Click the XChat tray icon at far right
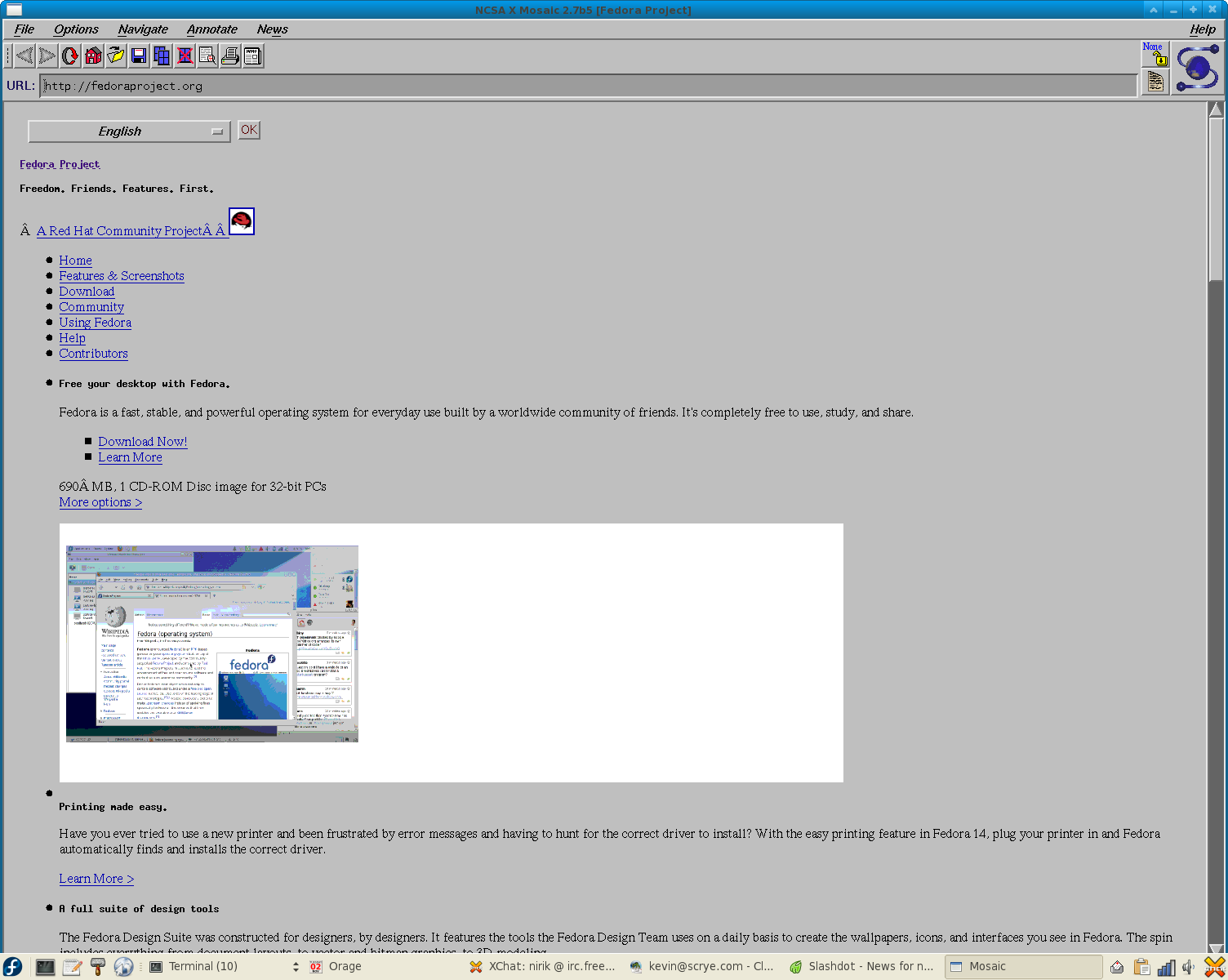1228x980 pixels. click(1215, 967)
